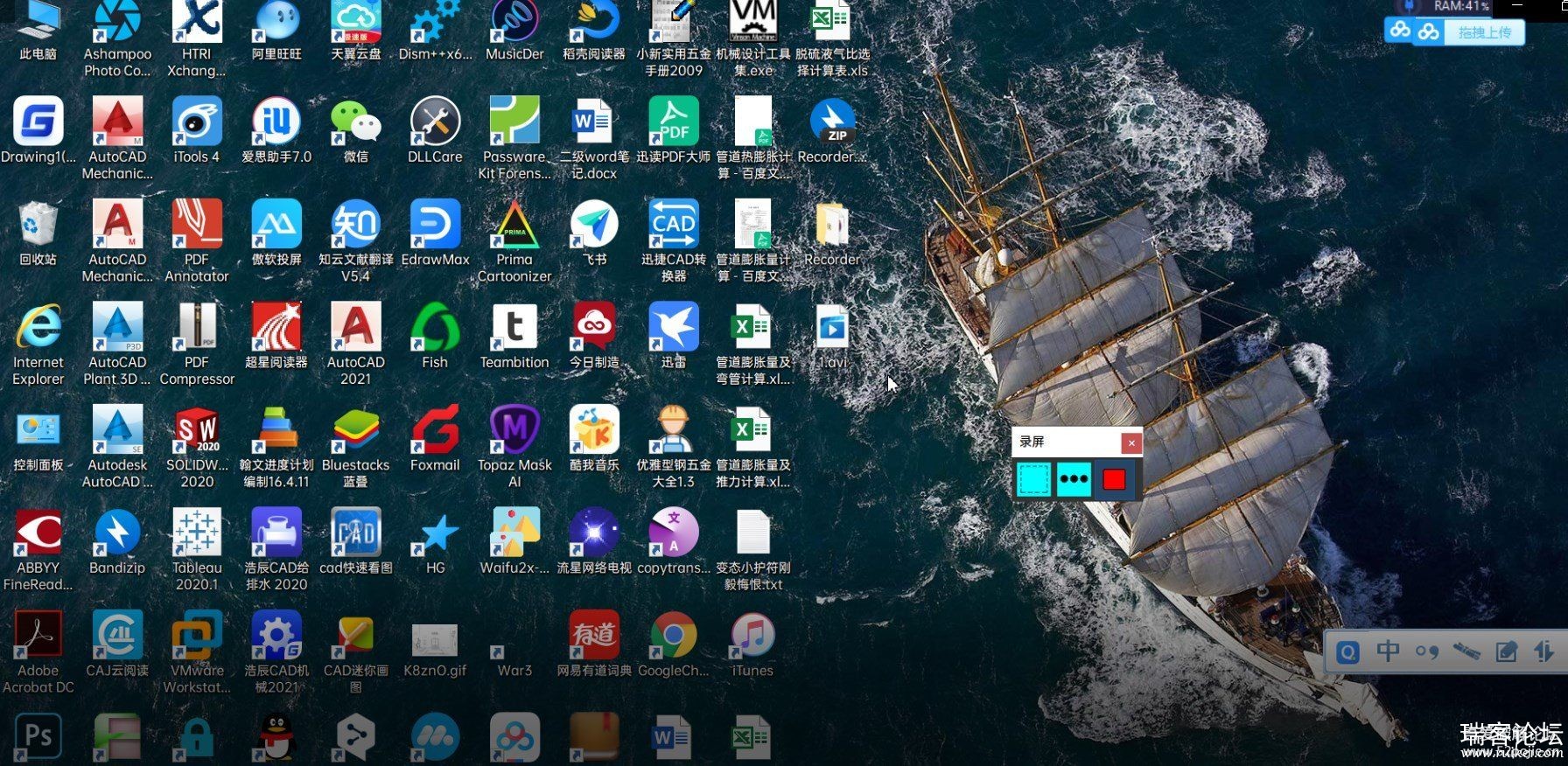This screenshot has height=766, width=1568.
Task: Open the IME skin/notepad edit icon
Action: pyautogui.click(x=1506, y=651)
